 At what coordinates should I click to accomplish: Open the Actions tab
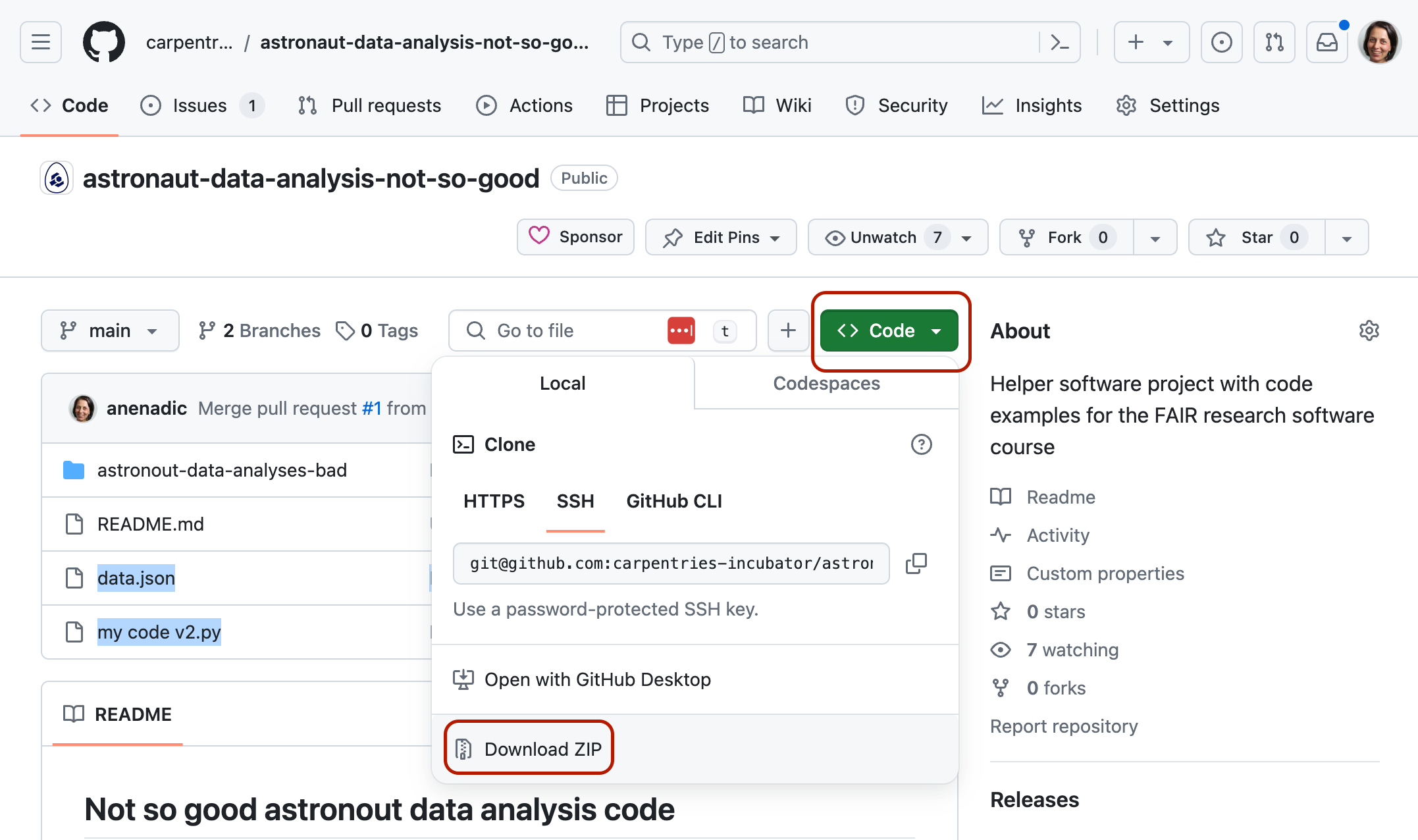click(x=525, y=105)
